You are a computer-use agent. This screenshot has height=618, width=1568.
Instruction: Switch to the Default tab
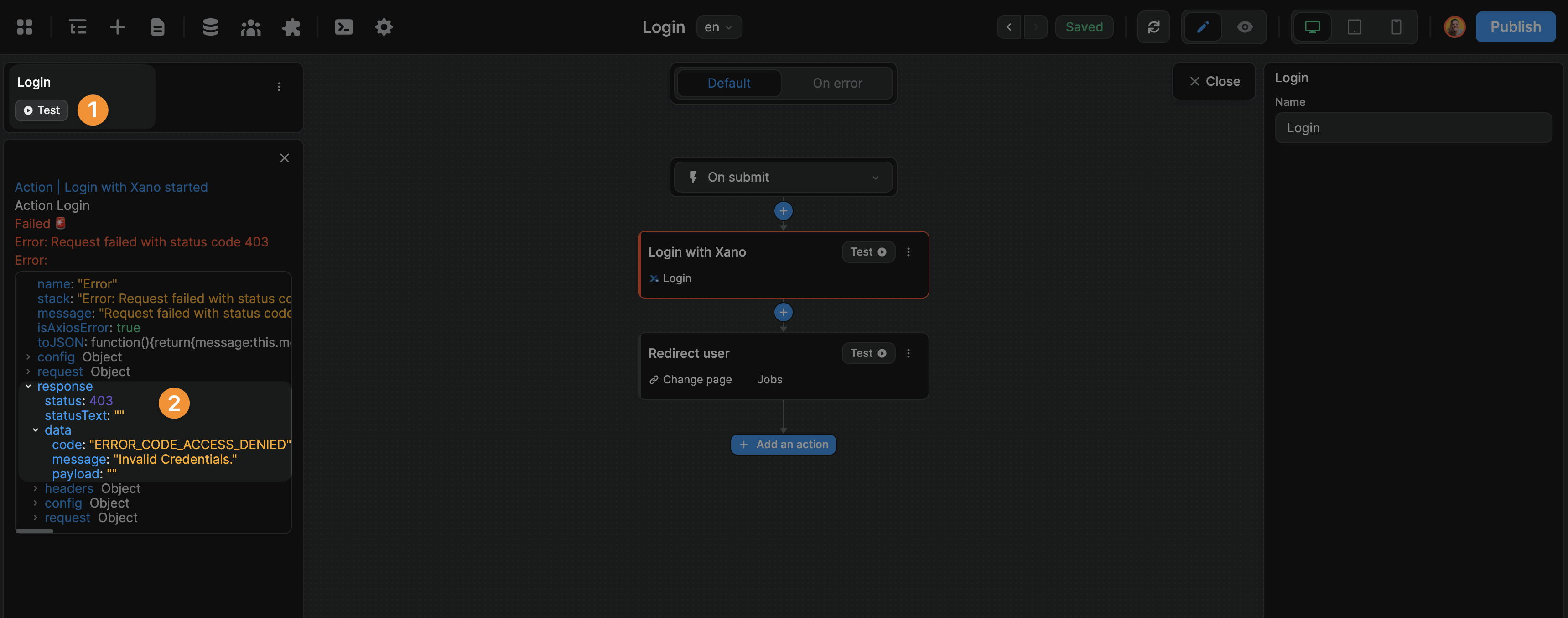[x=729, y=83]
